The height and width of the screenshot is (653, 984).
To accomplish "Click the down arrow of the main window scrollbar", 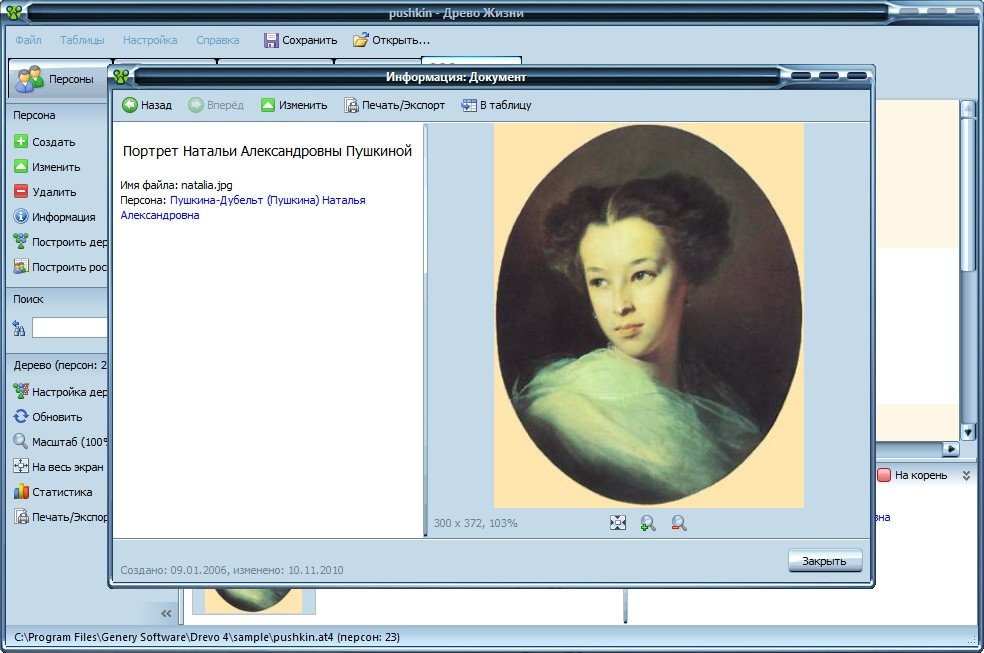I will (x=967, y=432).
